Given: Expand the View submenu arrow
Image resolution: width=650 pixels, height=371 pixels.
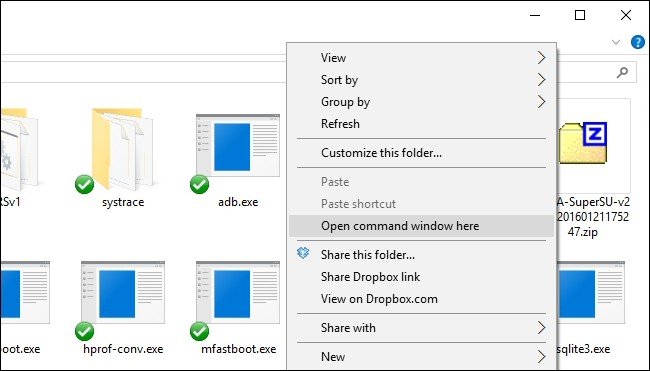Looking at the screenshot, I should (541, 58).
